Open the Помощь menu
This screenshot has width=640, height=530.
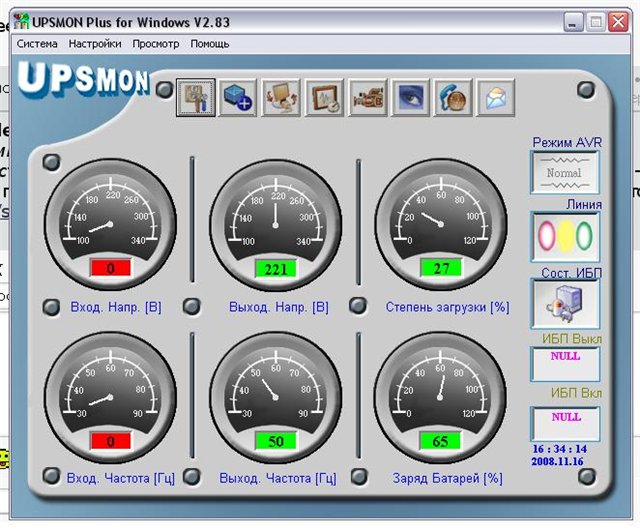(210, 44)
